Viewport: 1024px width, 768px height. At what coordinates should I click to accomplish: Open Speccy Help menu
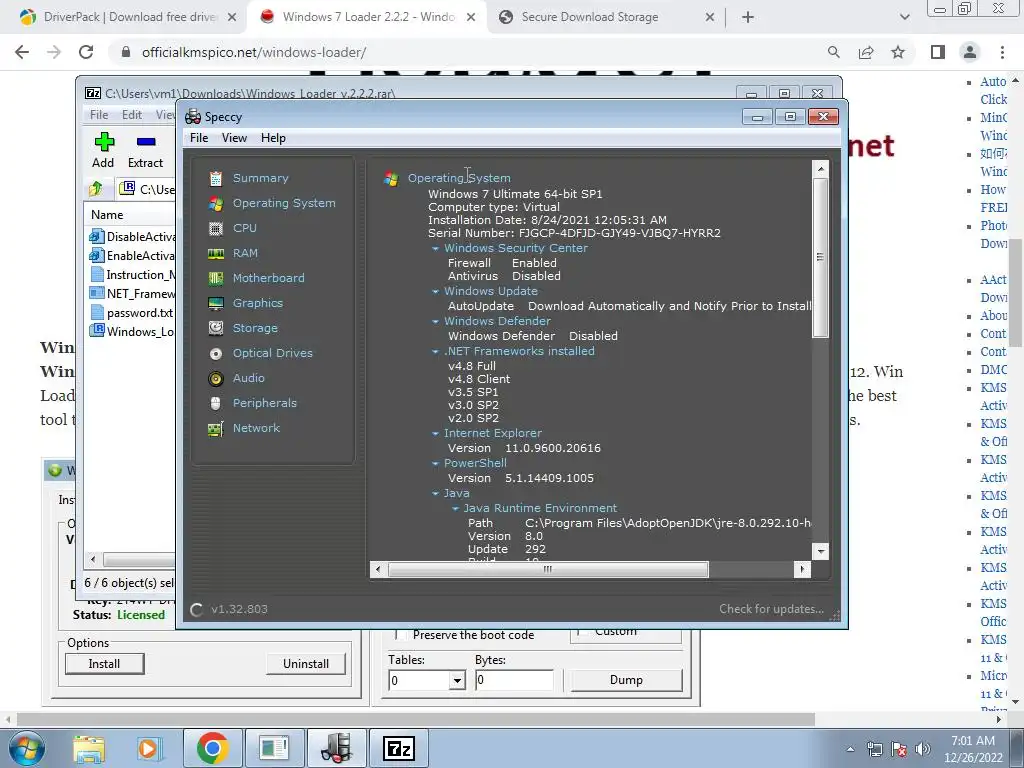click(x=273, y=138)
